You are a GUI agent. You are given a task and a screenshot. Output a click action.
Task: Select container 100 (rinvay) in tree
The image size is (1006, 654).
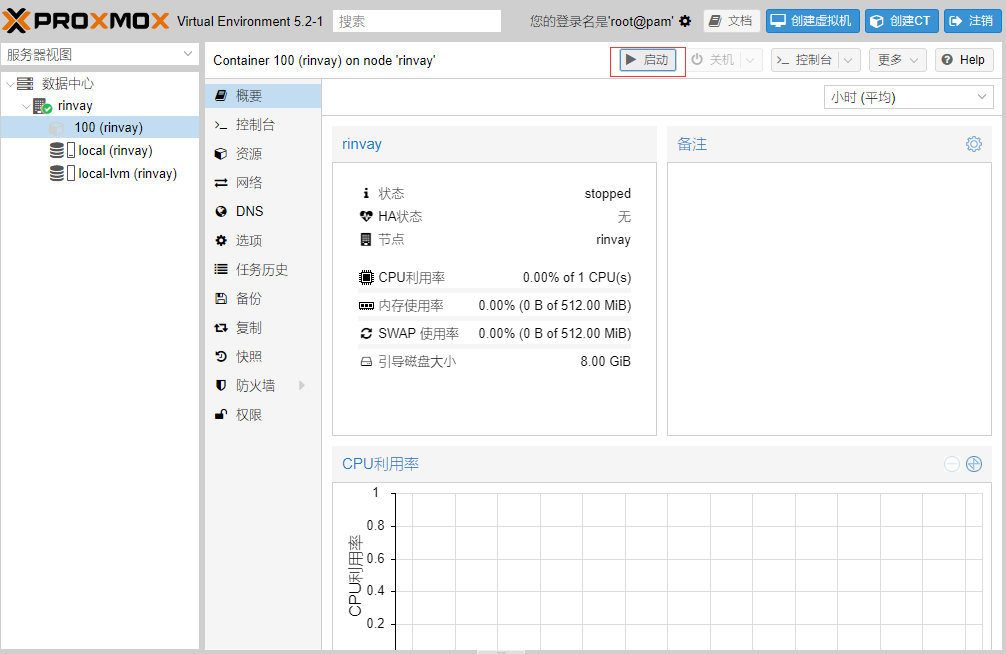100,127
